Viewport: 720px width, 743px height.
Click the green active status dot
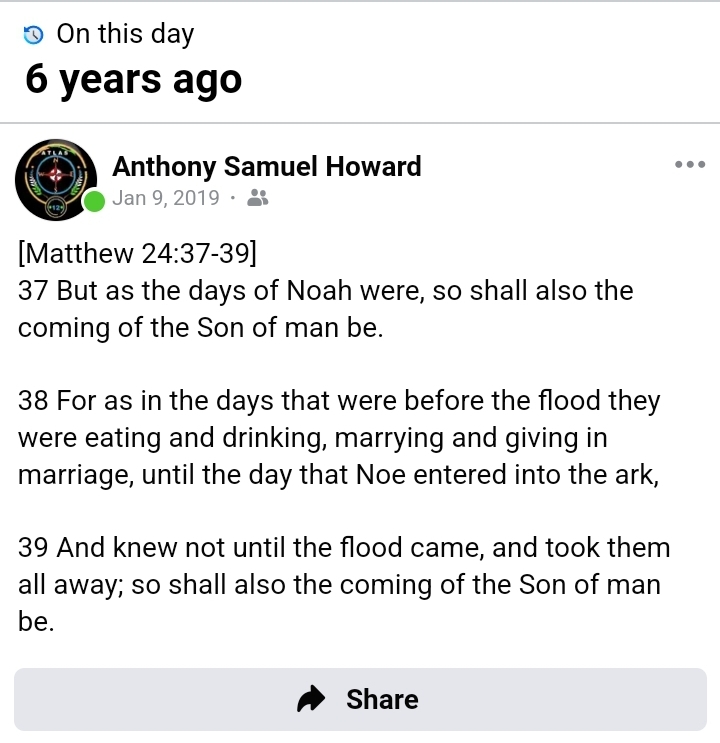point(94,201)
